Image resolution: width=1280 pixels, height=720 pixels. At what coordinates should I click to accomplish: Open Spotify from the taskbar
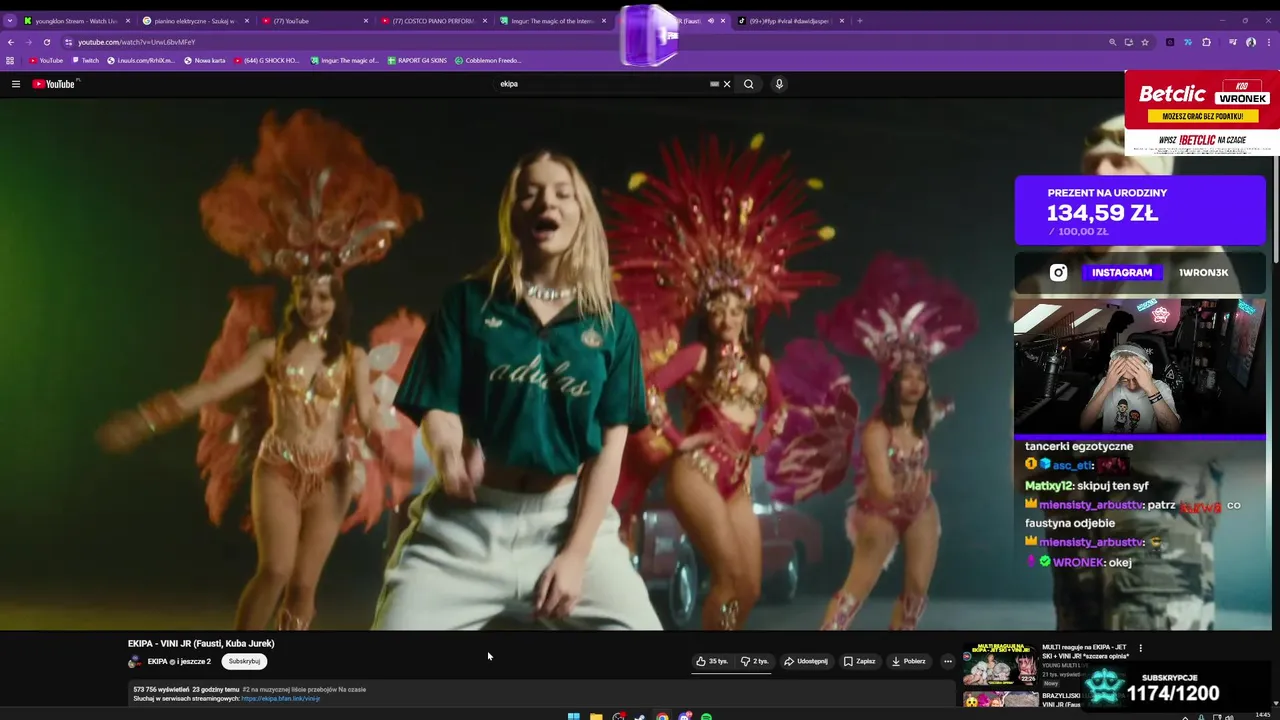(x=706, y=716)
